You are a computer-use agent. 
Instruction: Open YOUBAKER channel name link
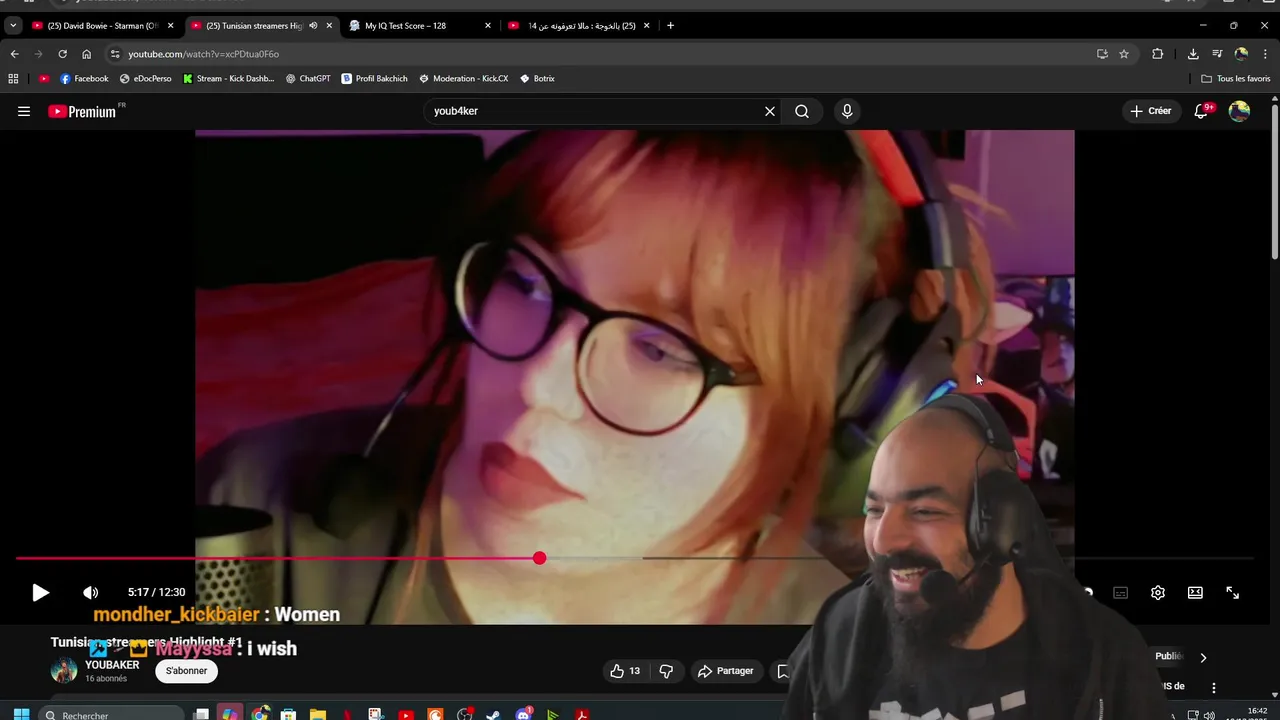[x=112, y=665]
